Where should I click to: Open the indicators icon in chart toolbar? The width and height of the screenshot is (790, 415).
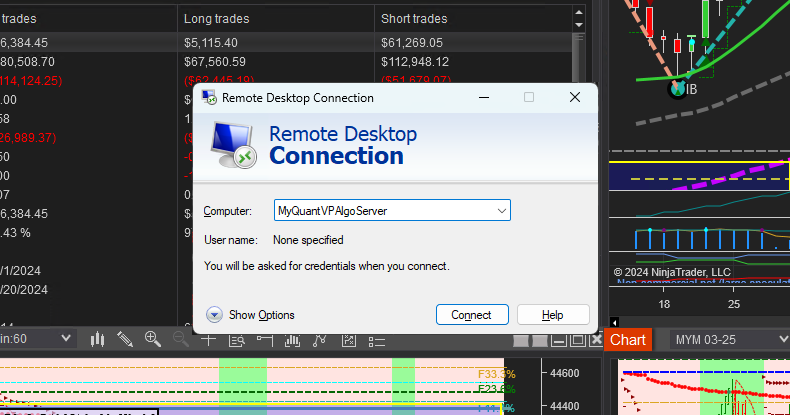292,341
